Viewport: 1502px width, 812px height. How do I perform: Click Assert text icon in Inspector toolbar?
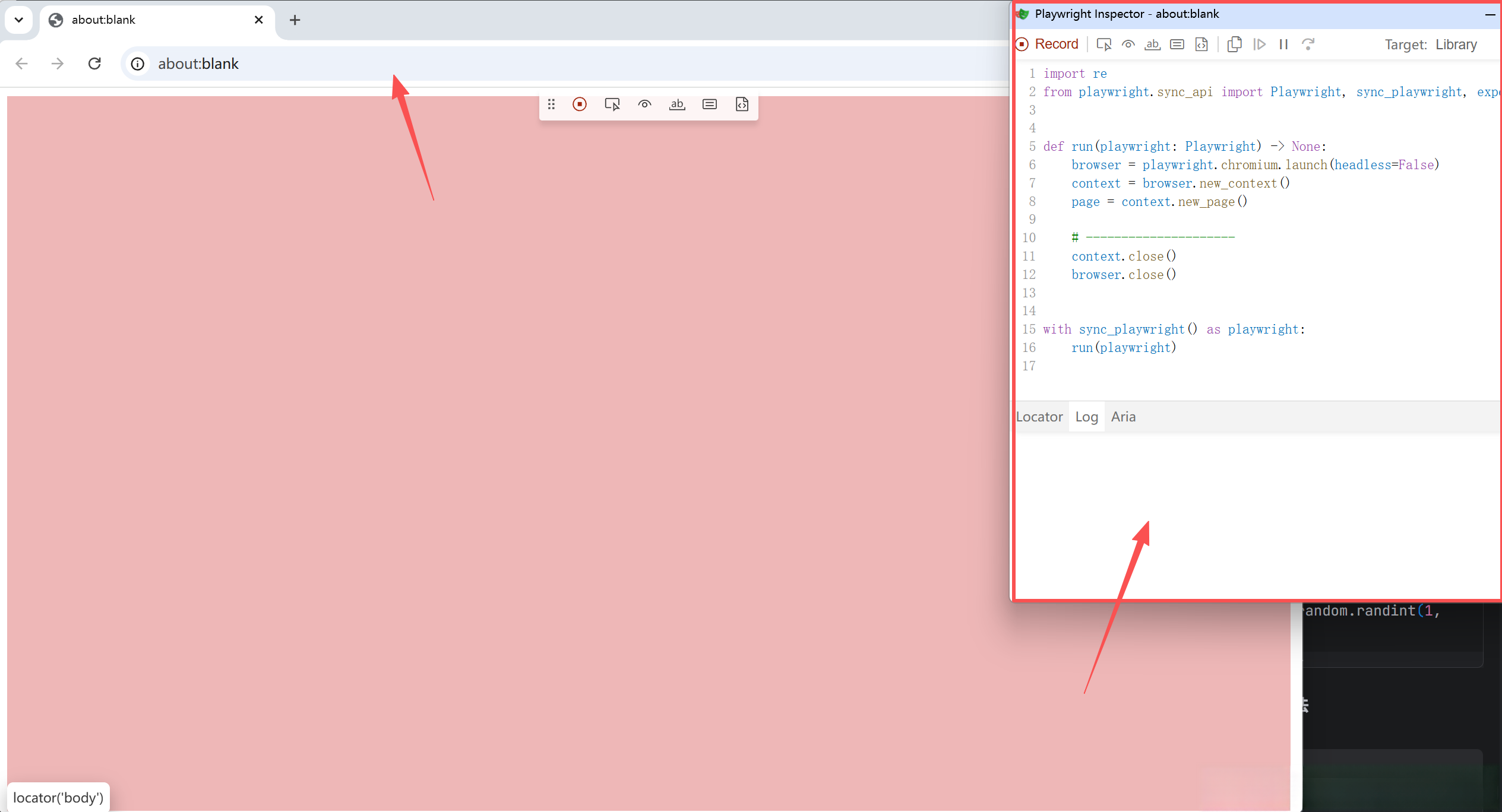1152,45
